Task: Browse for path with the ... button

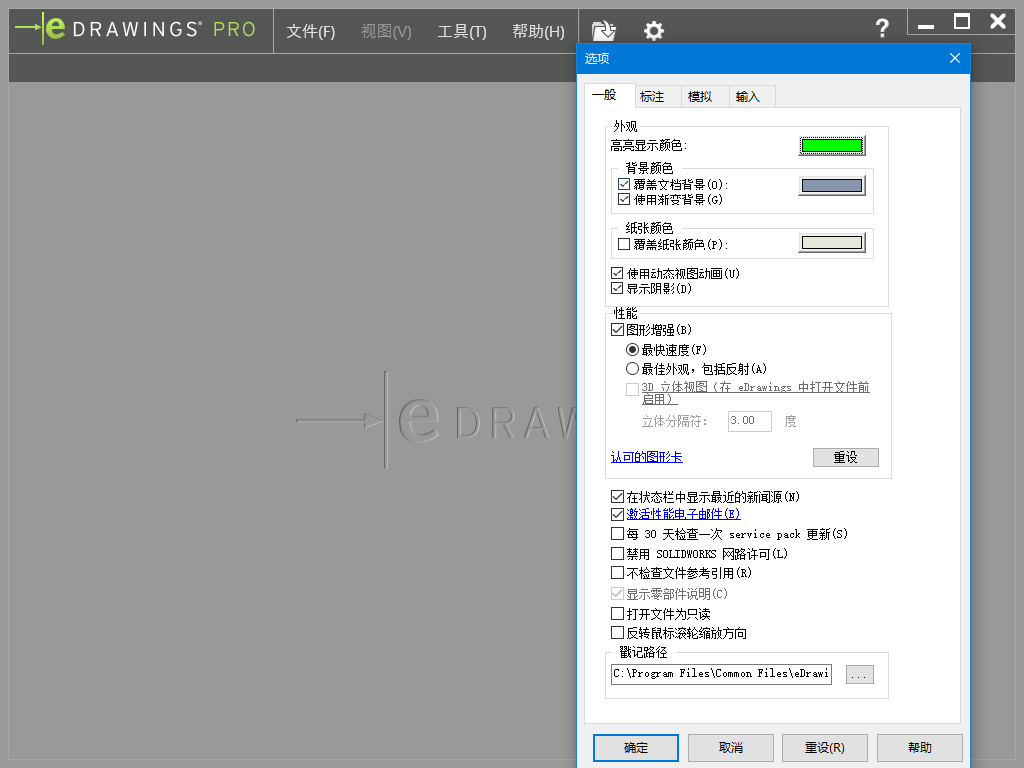Action: click(x=859, y=675)
